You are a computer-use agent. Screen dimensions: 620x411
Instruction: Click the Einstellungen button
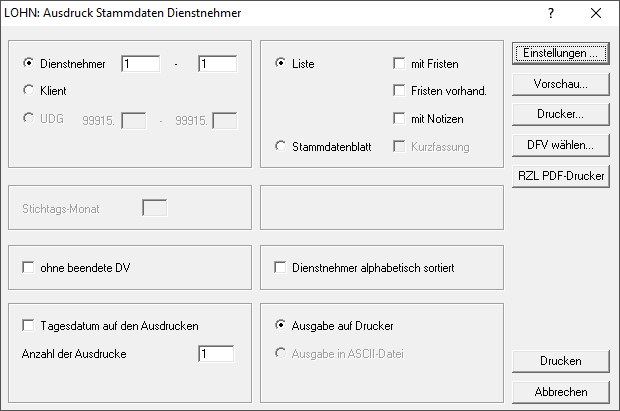coord(560,52)
